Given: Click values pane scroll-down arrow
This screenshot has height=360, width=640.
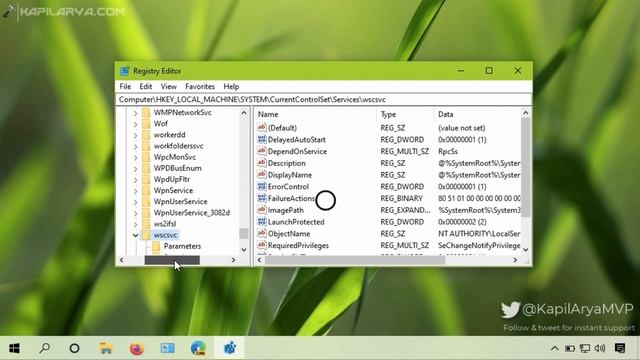Looking at the screenshot, I should [525, 249].
